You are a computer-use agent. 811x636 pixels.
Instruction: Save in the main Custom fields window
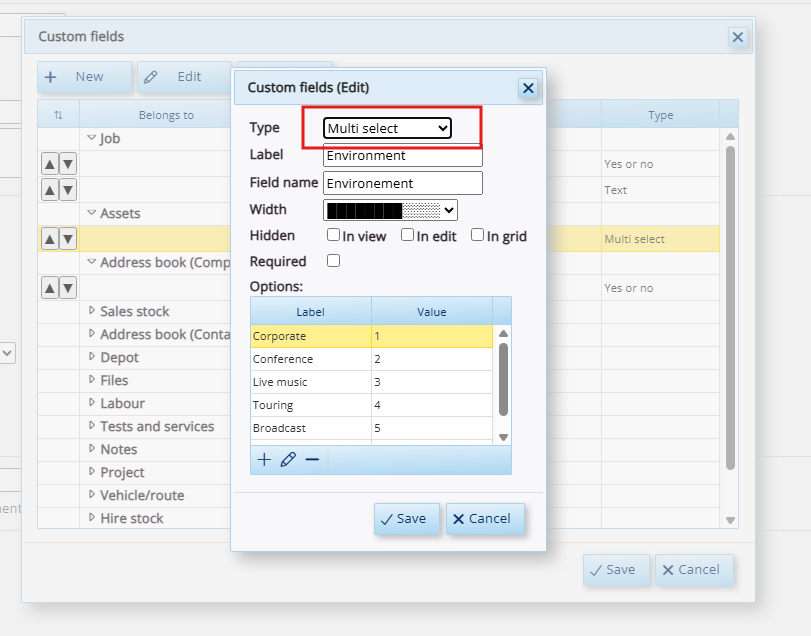616,570
